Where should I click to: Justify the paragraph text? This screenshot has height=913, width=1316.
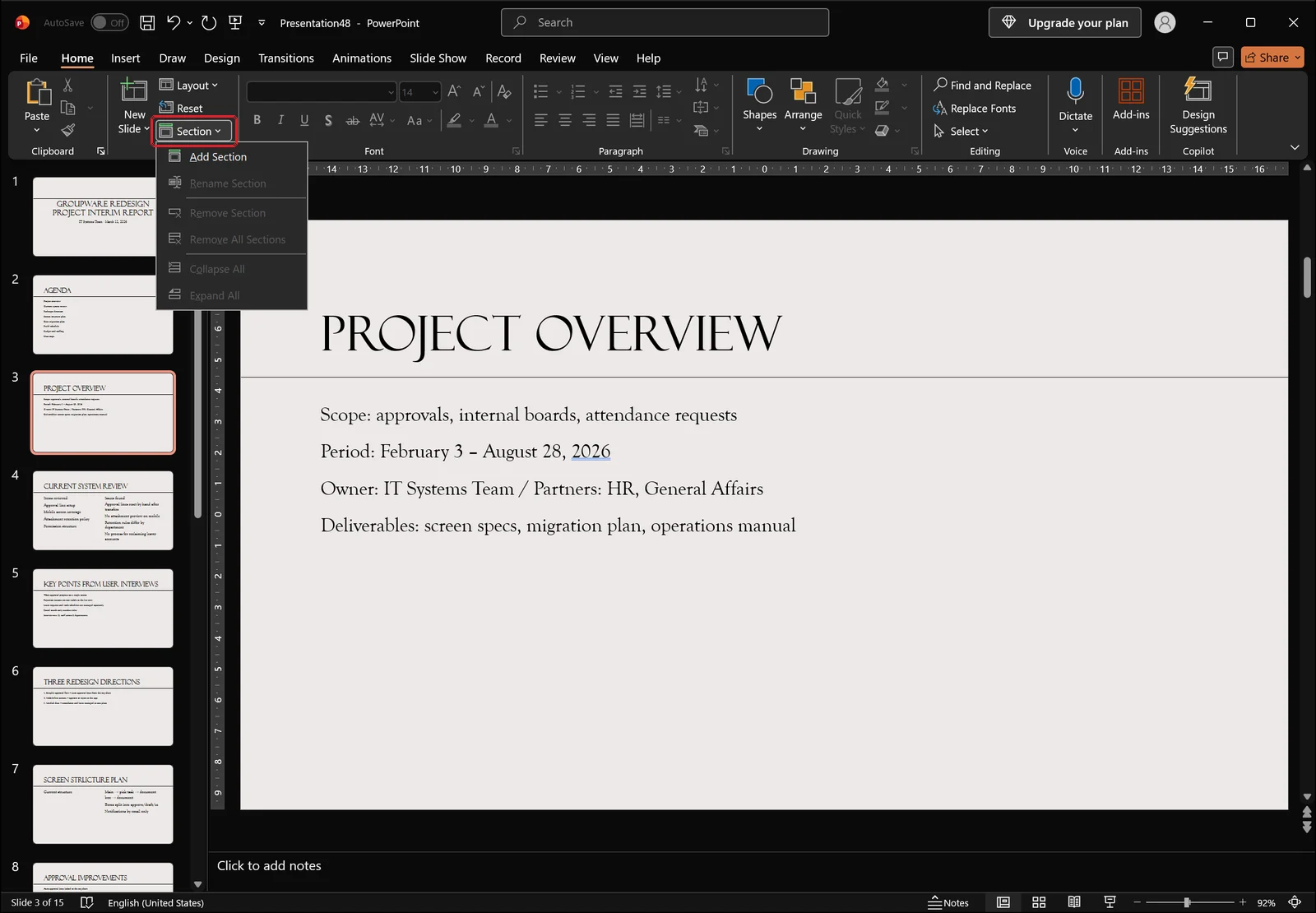pyautogui.click(x=613, y=120)
